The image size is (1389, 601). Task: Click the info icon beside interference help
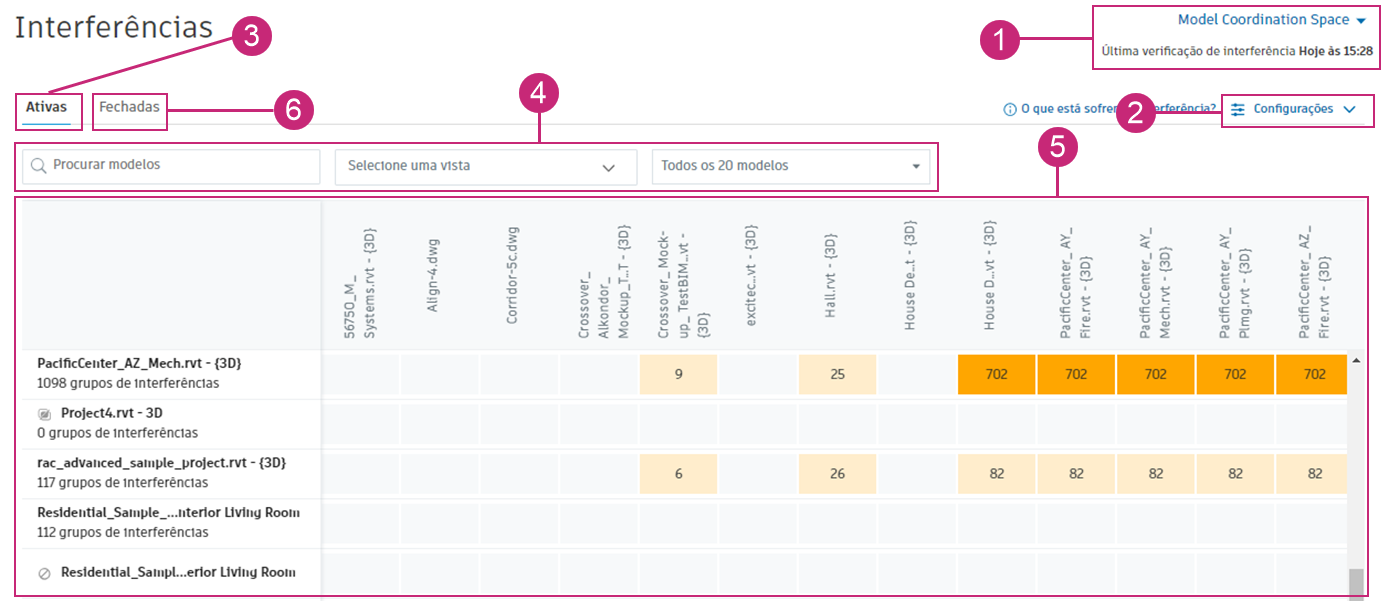click(x=1010, y=110)
